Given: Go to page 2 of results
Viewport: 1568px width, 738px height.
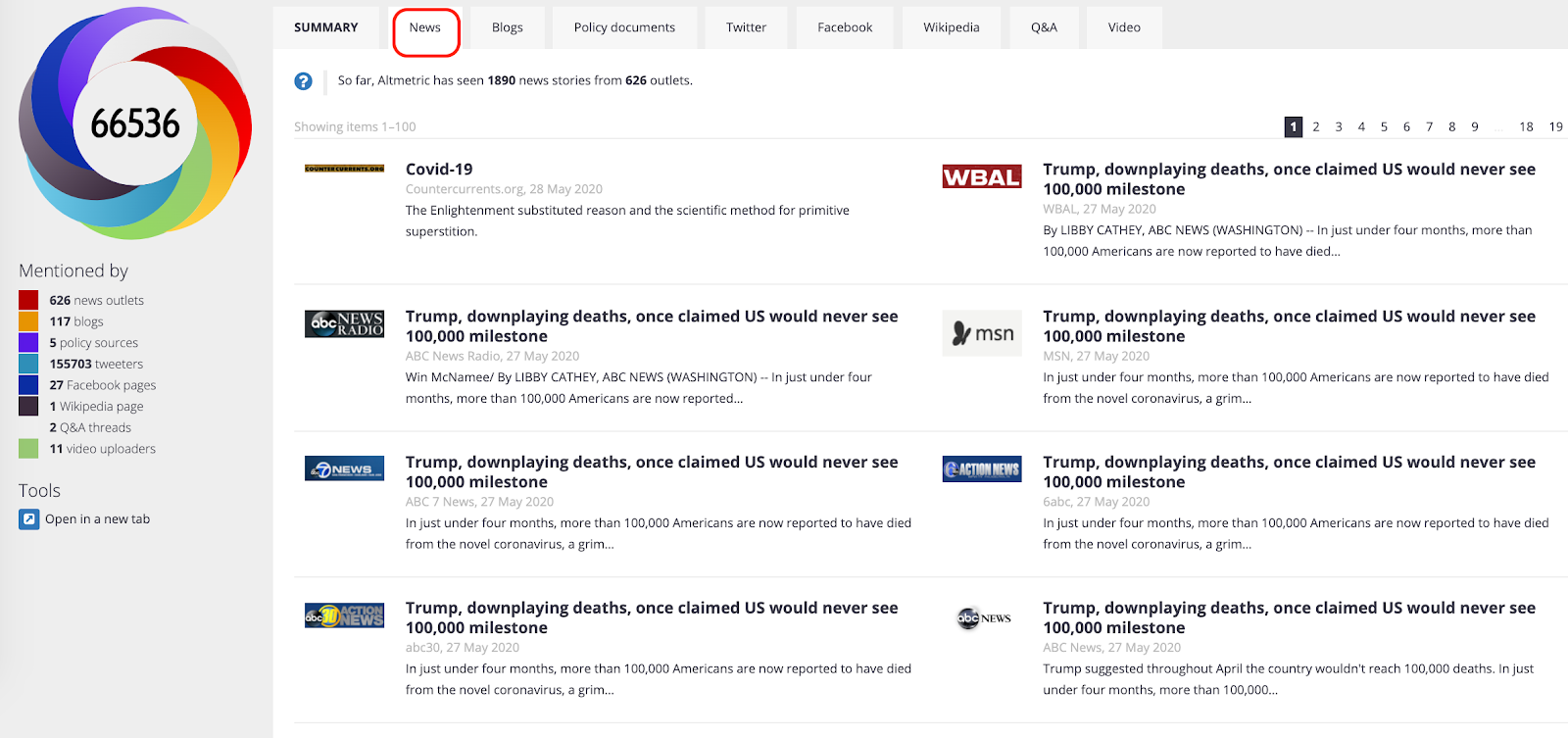Looking at the screenshot, I should pyautogui.click(x=1316, y=126).
